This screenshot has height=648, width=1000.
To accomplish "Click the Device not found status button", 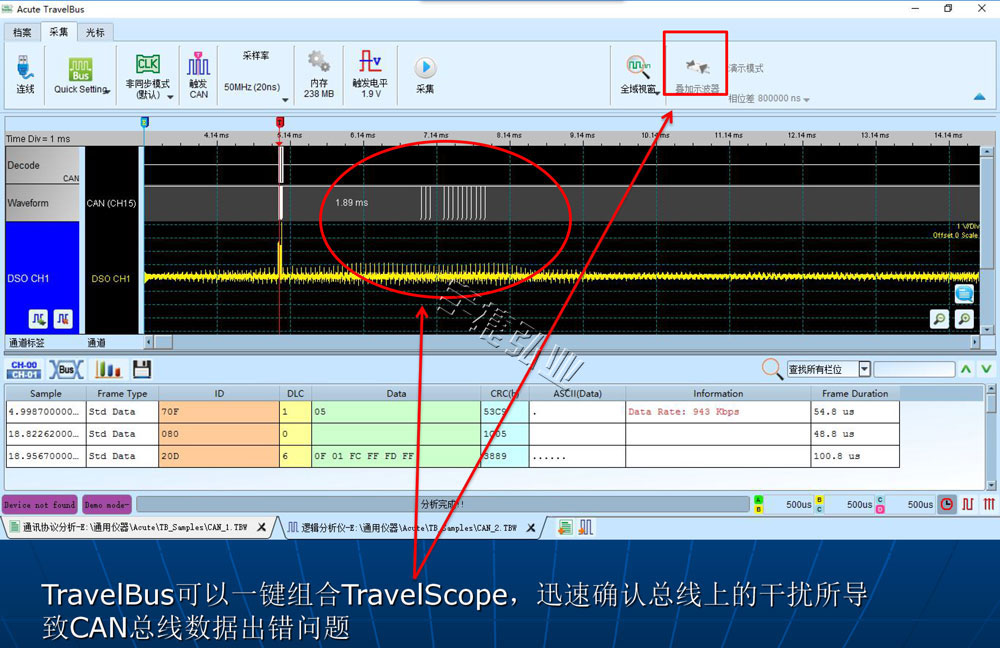I will pyautogui.click(x=40, y=504).
